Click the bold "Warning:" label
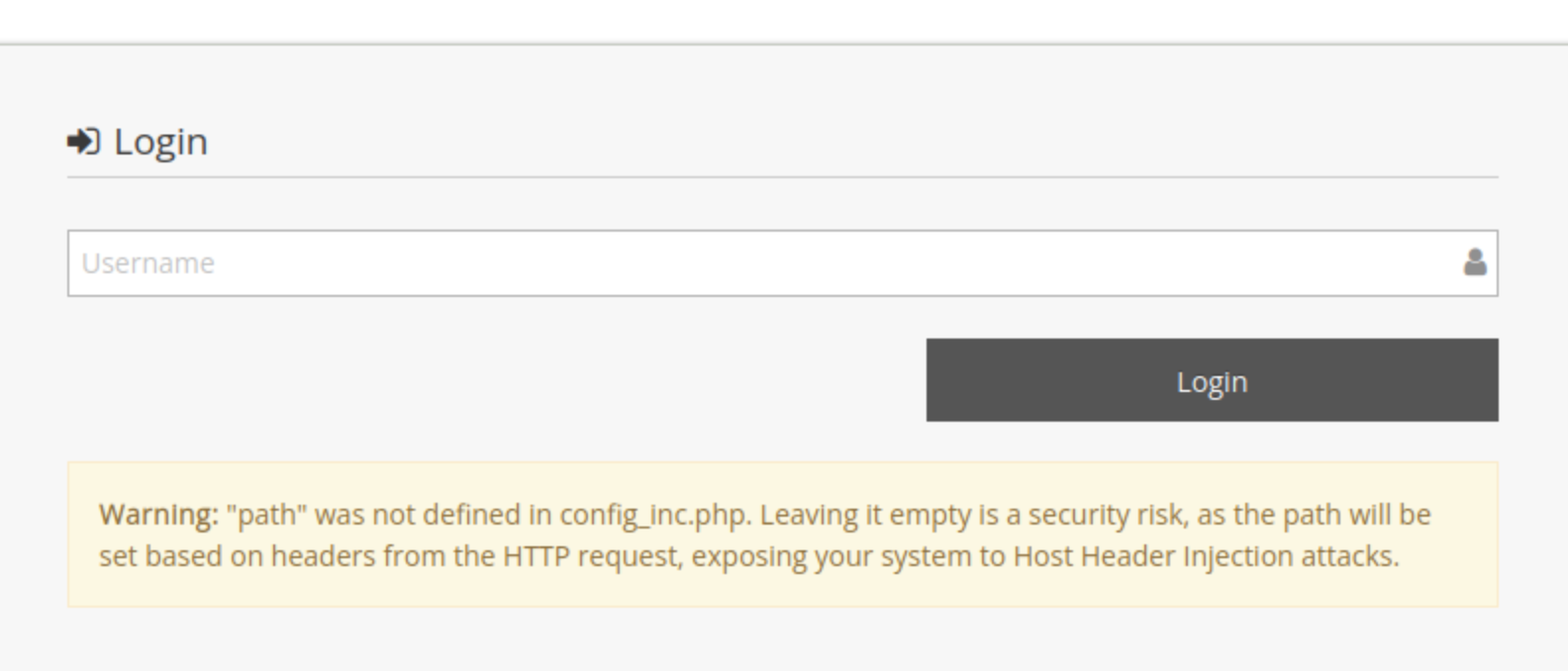Image resolution: width=1568 pixels, height=671 pixels. tap(158, 515)
